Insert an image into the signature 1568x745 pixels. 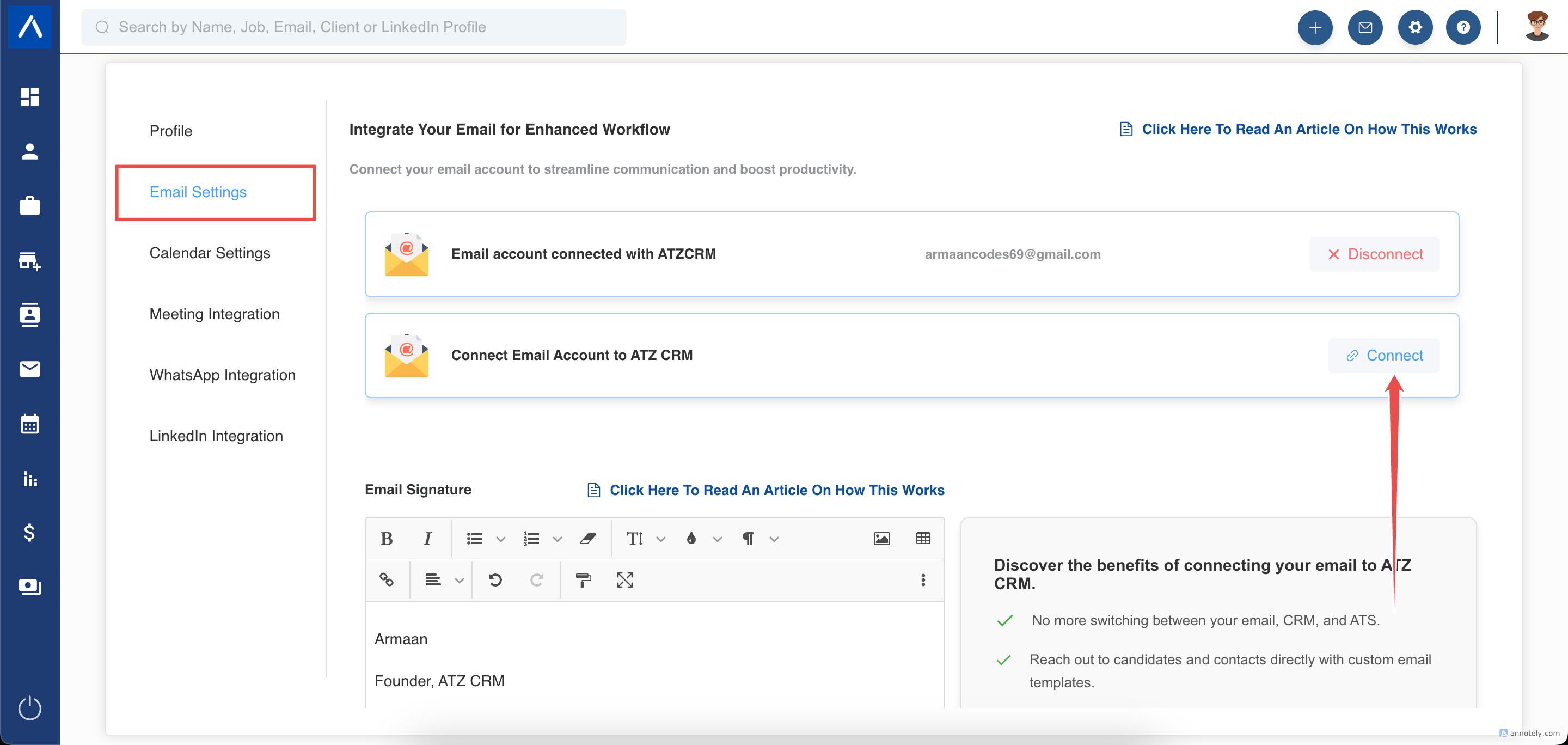click(882, 539)
